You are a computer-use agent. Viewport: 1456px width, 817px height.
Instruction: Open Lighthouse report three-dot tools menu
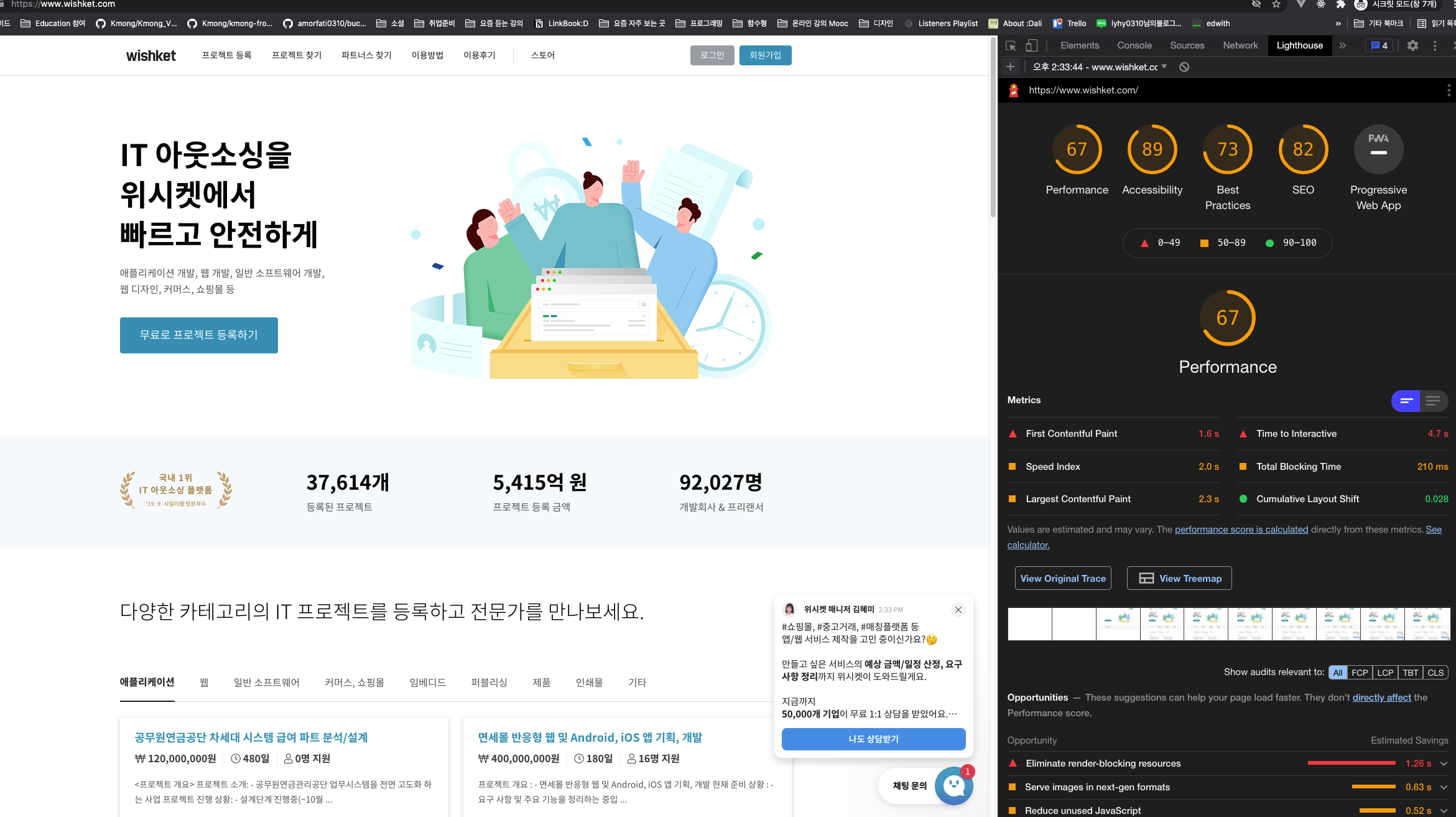tap(1449, 90)
